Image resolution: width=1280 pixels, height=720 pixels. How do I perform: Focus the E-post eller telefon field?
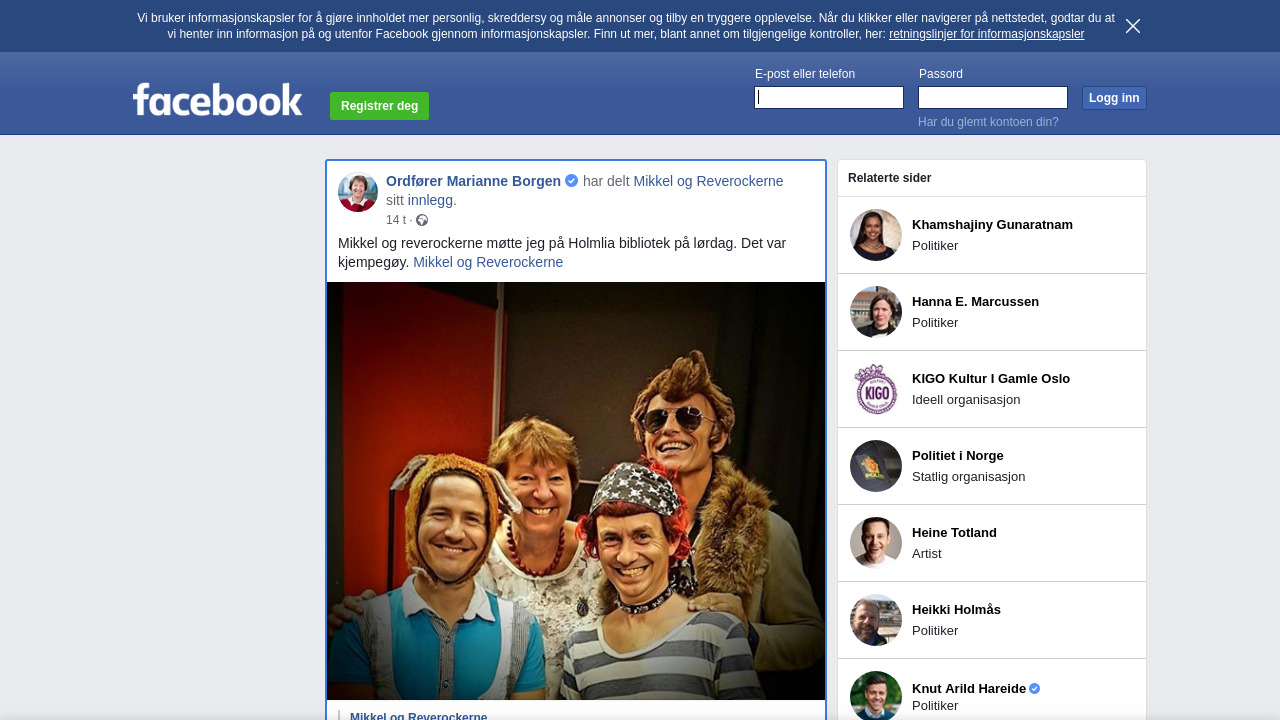point(829,97)
